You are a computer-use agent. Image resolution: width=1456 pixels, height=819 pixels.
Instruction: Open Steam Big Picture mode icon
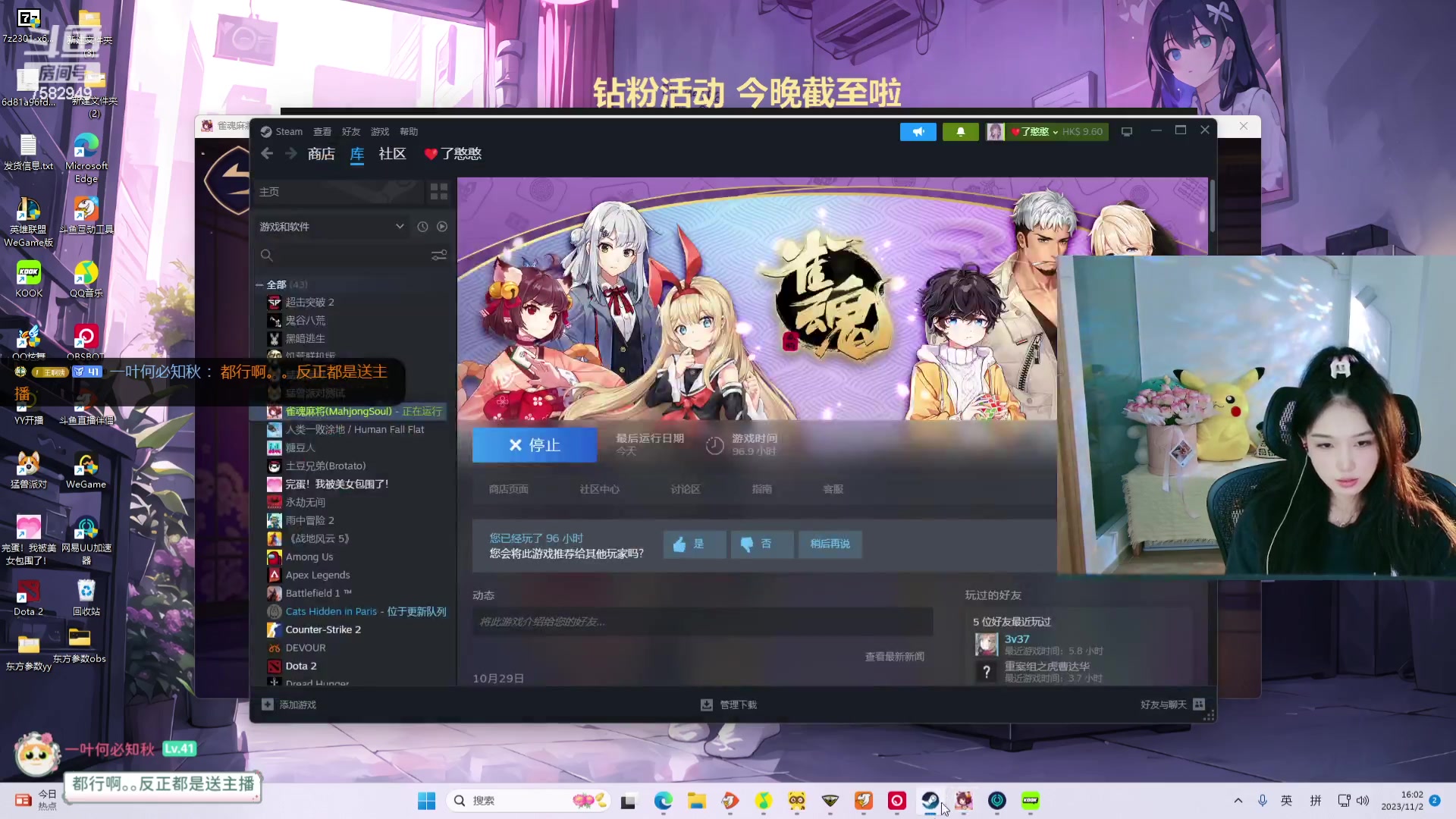pyautogui.click(x=1127, y=132)
